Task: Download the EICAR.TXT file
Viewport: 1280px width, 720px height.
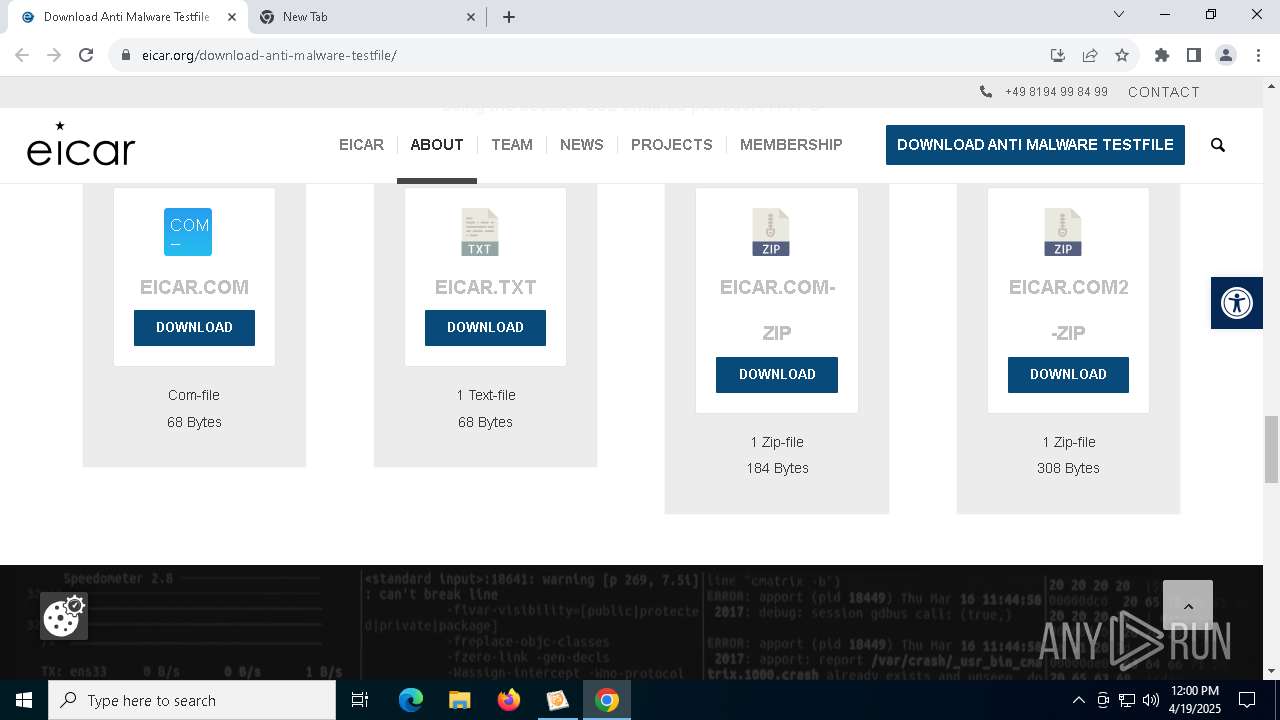Action: tap(485, 328)
